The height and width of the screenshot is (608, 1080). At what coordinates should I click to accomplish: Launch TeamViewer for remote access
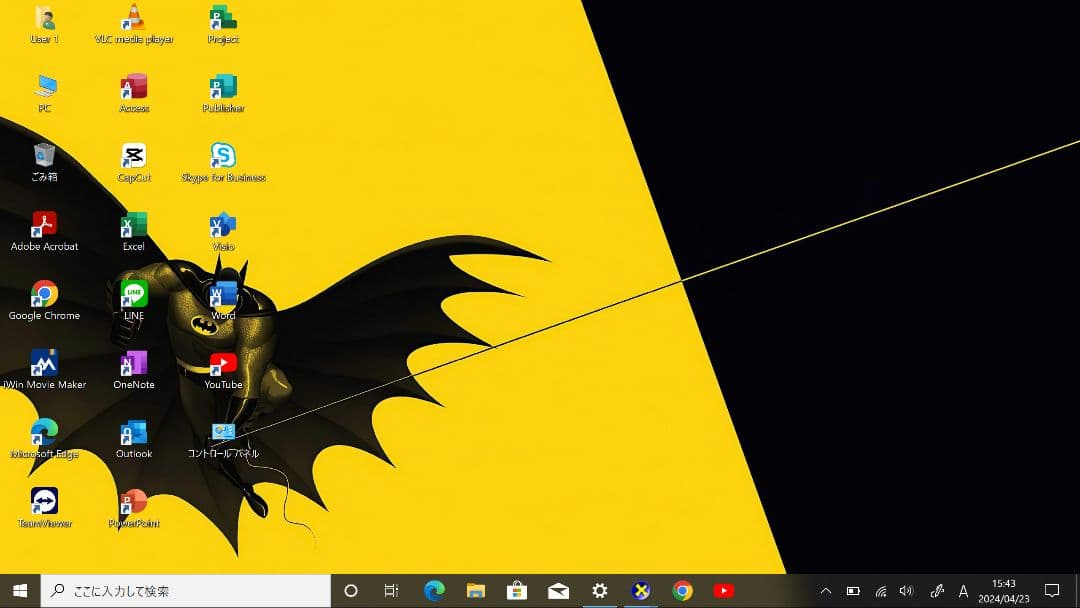pos(44,500)
